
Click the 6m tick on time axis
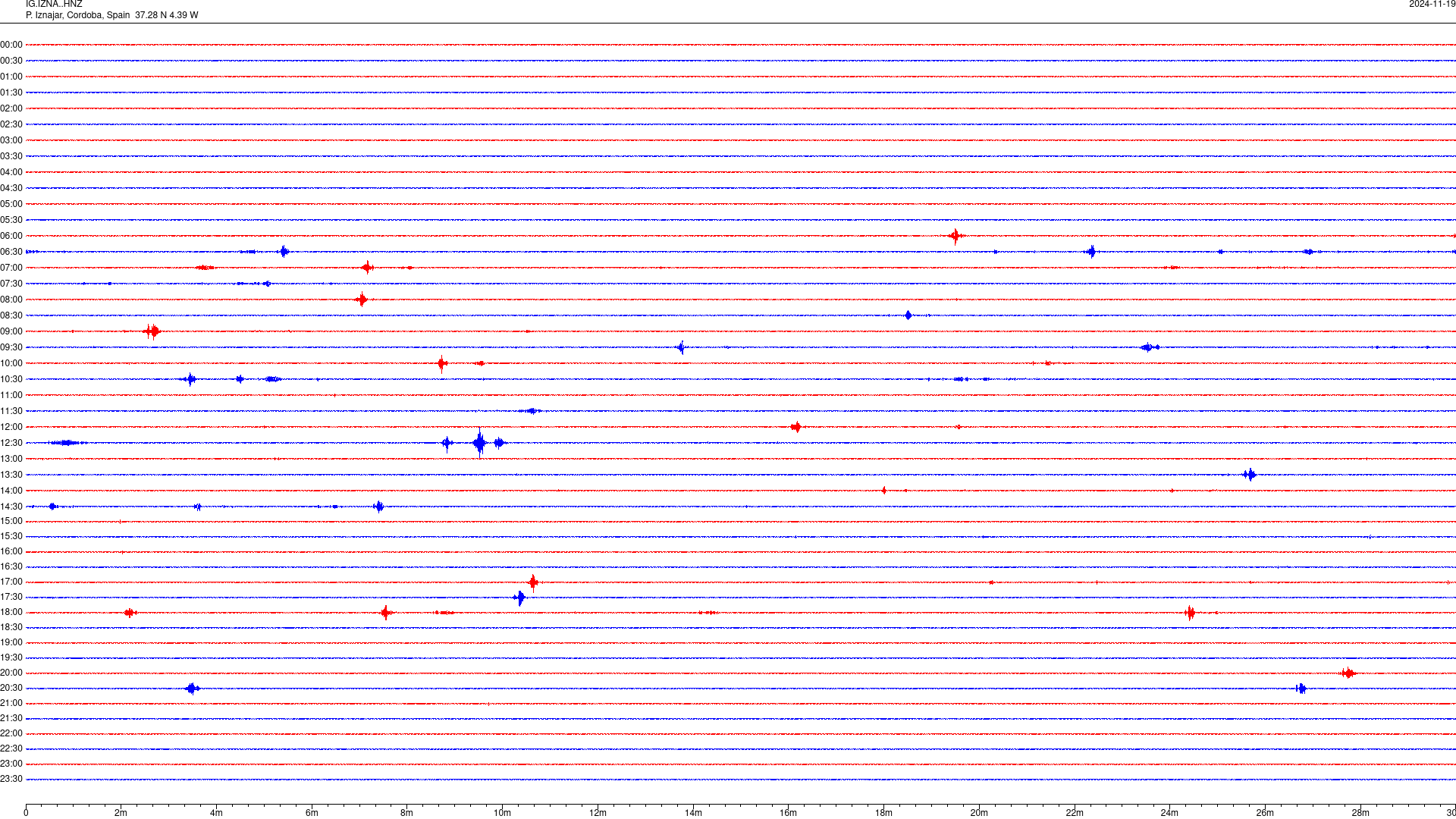(312, 813)
